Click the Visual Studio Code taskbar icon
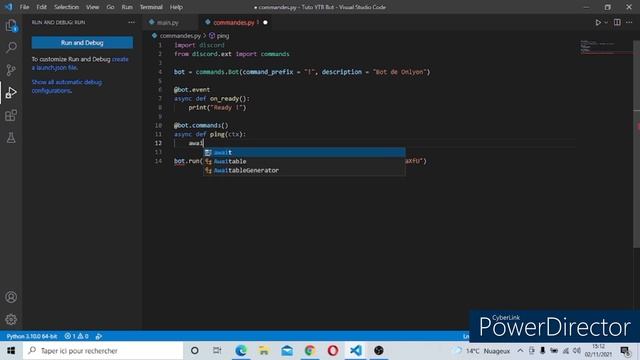 pyautogui.click(x=356, y=351)
